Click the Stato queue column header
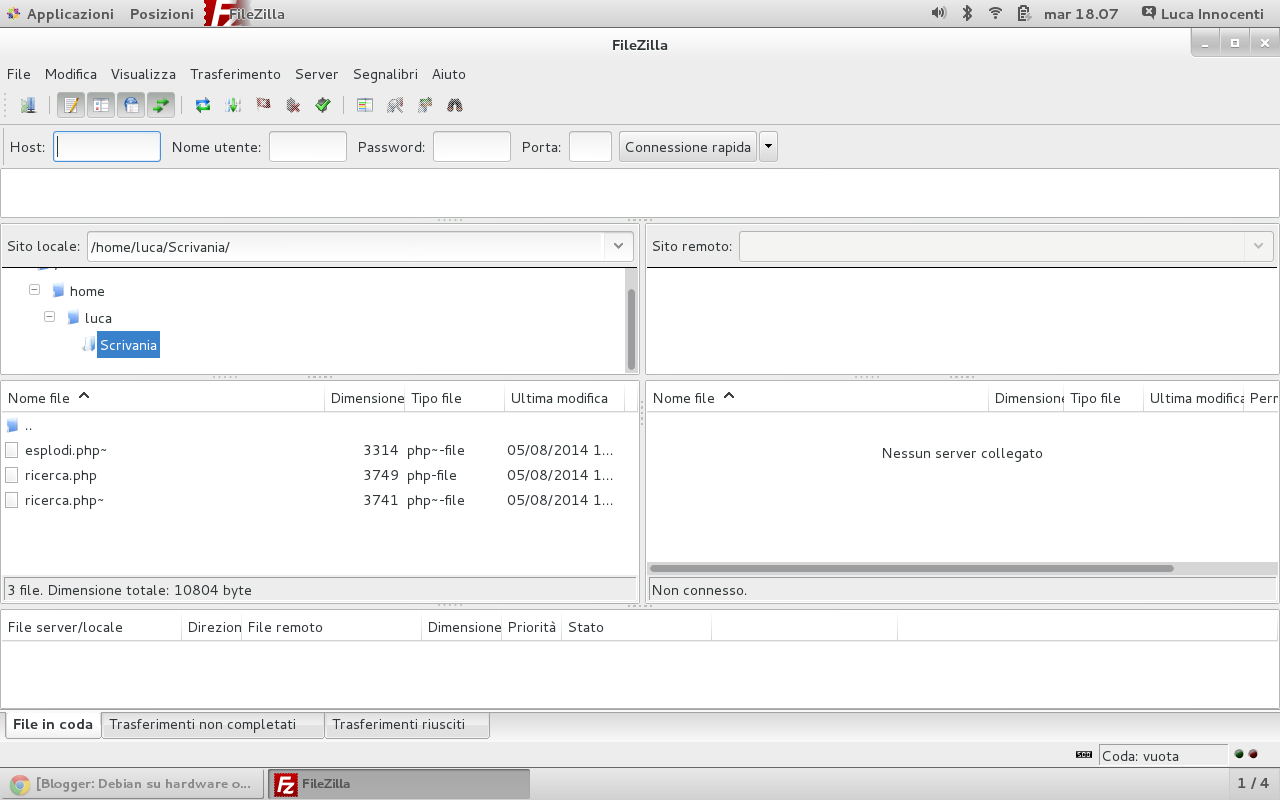1280x800 pixels. [636, 627]
